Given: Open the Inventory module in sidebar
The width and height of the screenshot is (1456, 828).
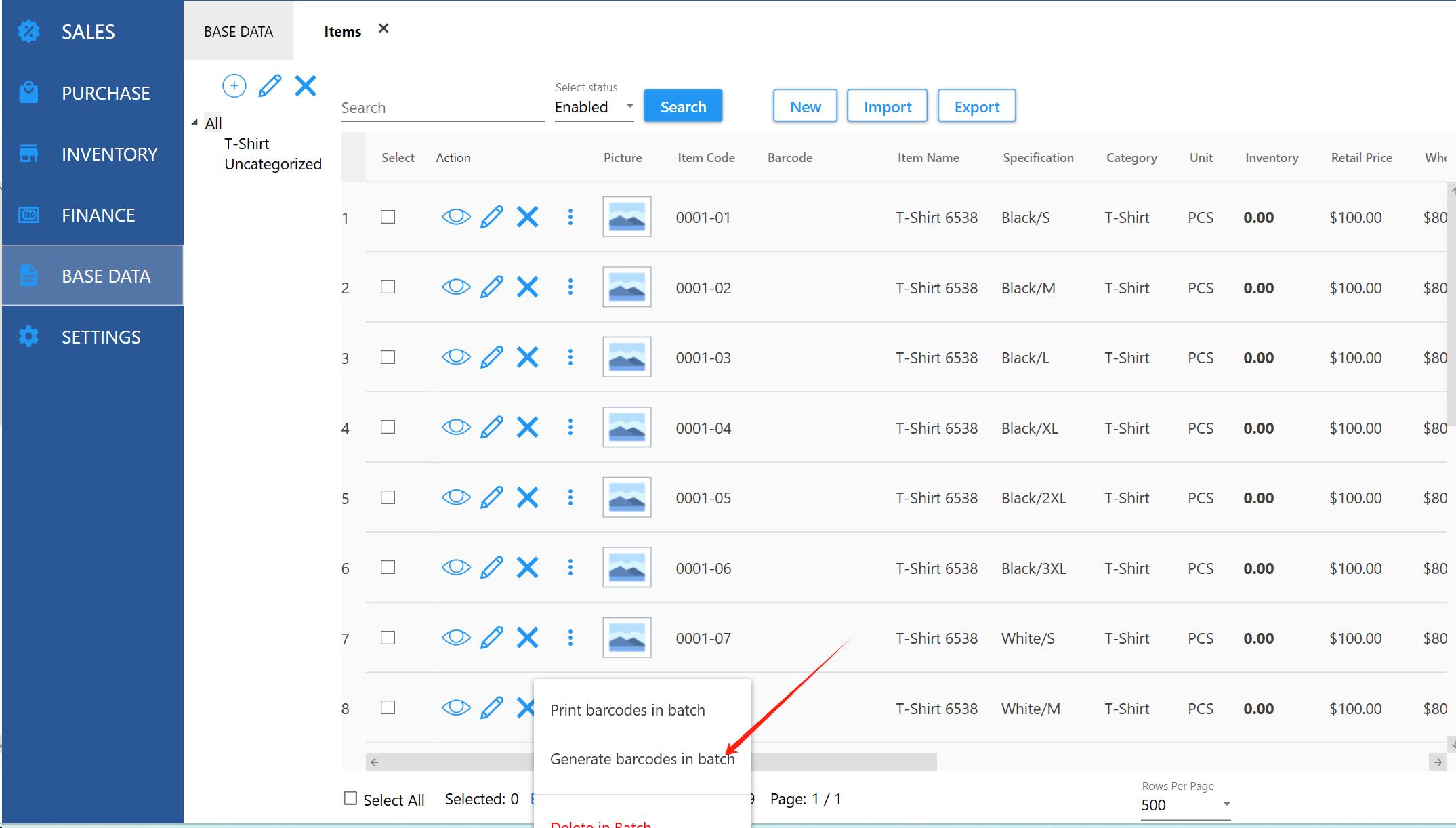Looking at the screenshot, I should pos(109,154).
